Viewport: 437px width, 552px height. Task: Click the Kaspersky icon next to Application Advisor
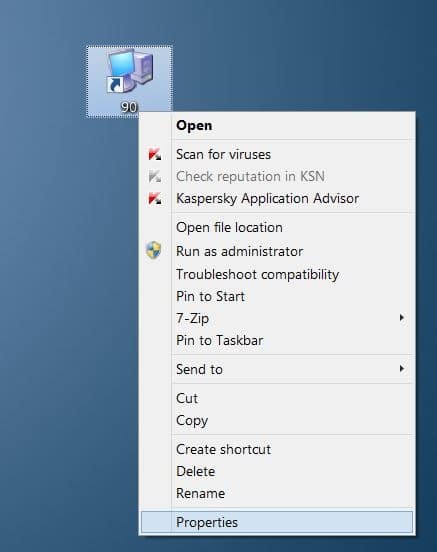point(155,198)
